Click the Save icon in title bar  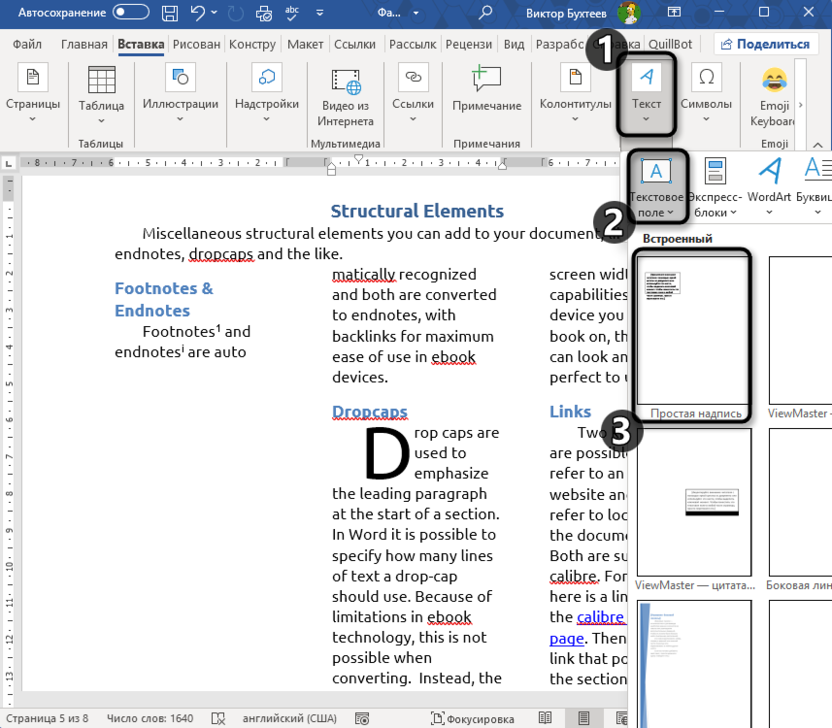pyautogui.click(x=170, y=13)
